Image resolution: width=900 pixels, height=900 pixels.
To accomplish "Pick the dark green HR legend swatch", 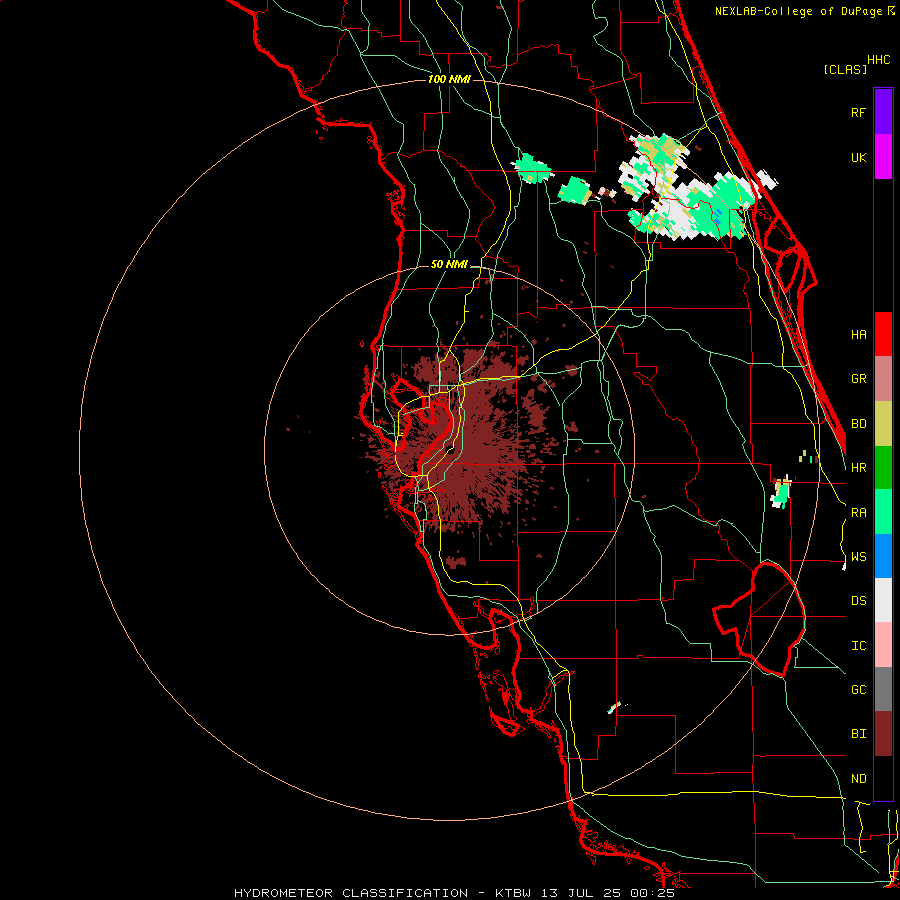I will tap(883, 468).
